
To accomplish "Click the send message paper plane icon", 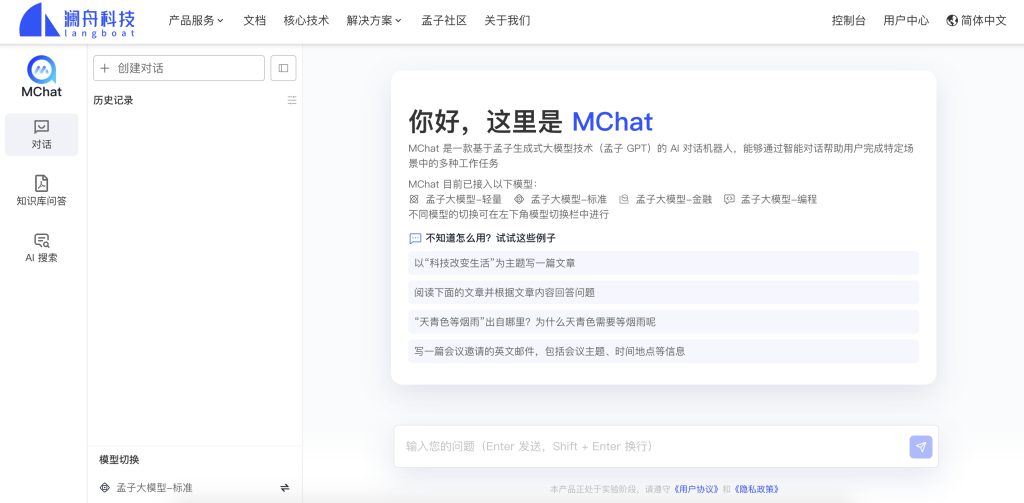I will point(921,447).
